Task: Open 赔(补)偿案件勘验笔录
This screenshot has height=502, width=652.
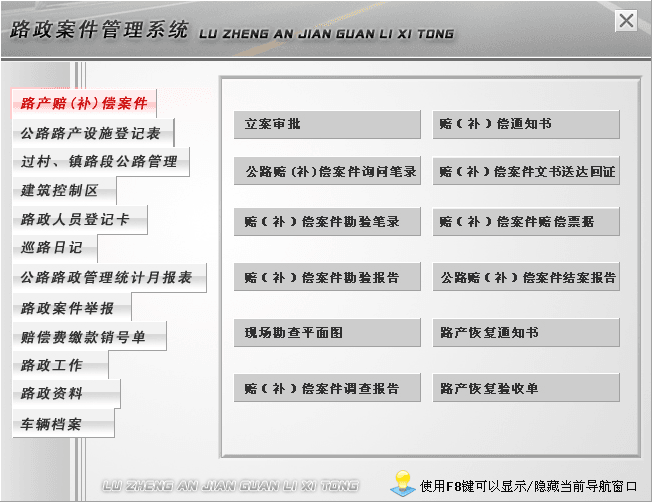Action: [x=327, y=222]
